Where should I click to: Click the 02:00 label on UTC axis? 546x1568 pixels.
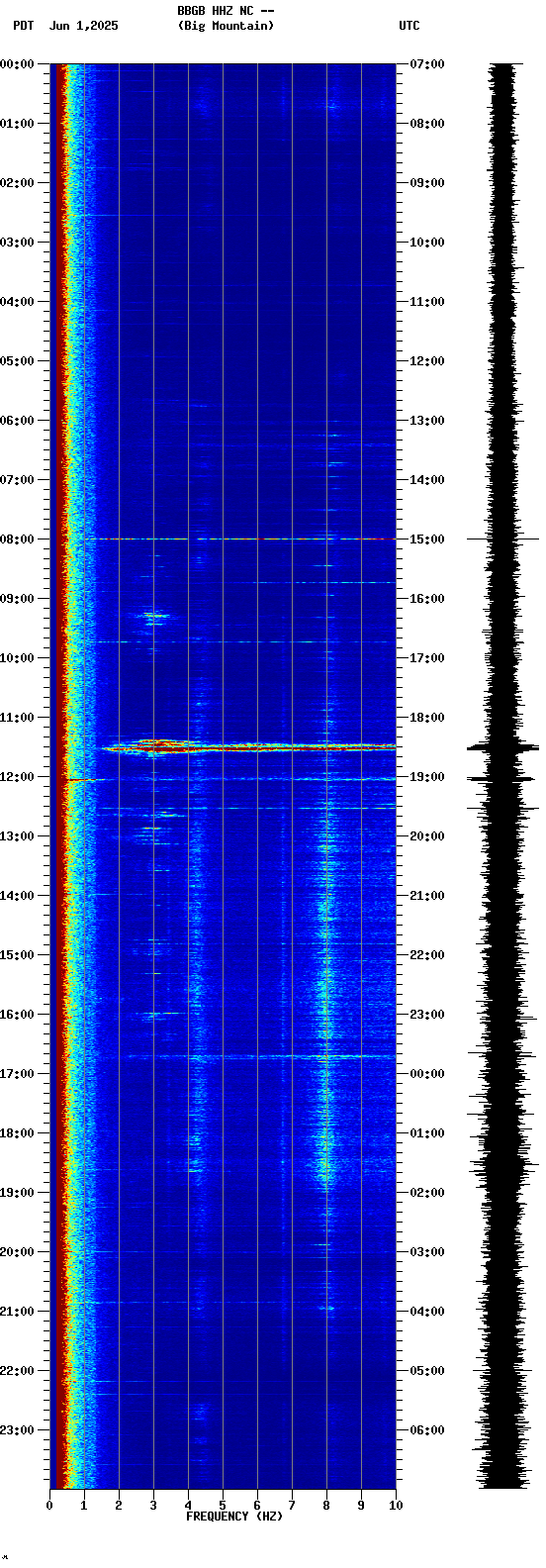[x=427, y=1193]
